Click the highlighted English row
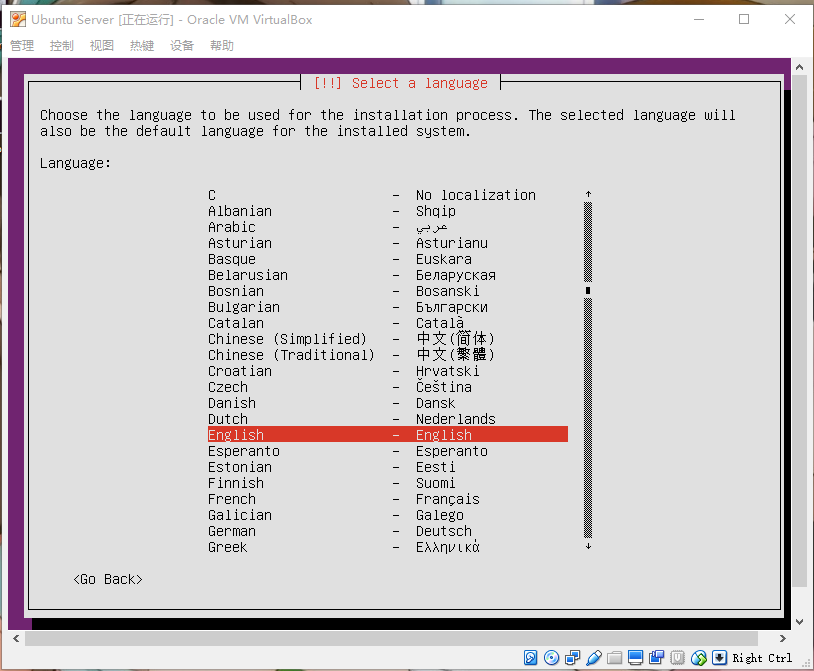Image resolution: width=814 pixels, height=671 pixels. (388, 434)
